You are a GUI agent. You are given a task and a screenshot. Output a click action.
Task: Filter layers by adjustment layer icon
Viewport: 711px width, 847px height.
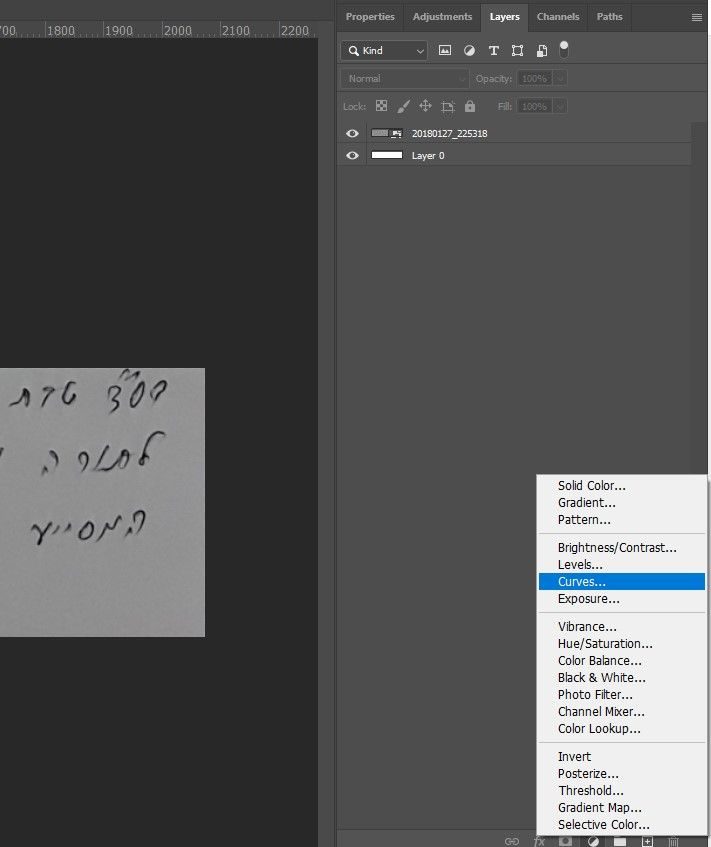click(469, 50)
